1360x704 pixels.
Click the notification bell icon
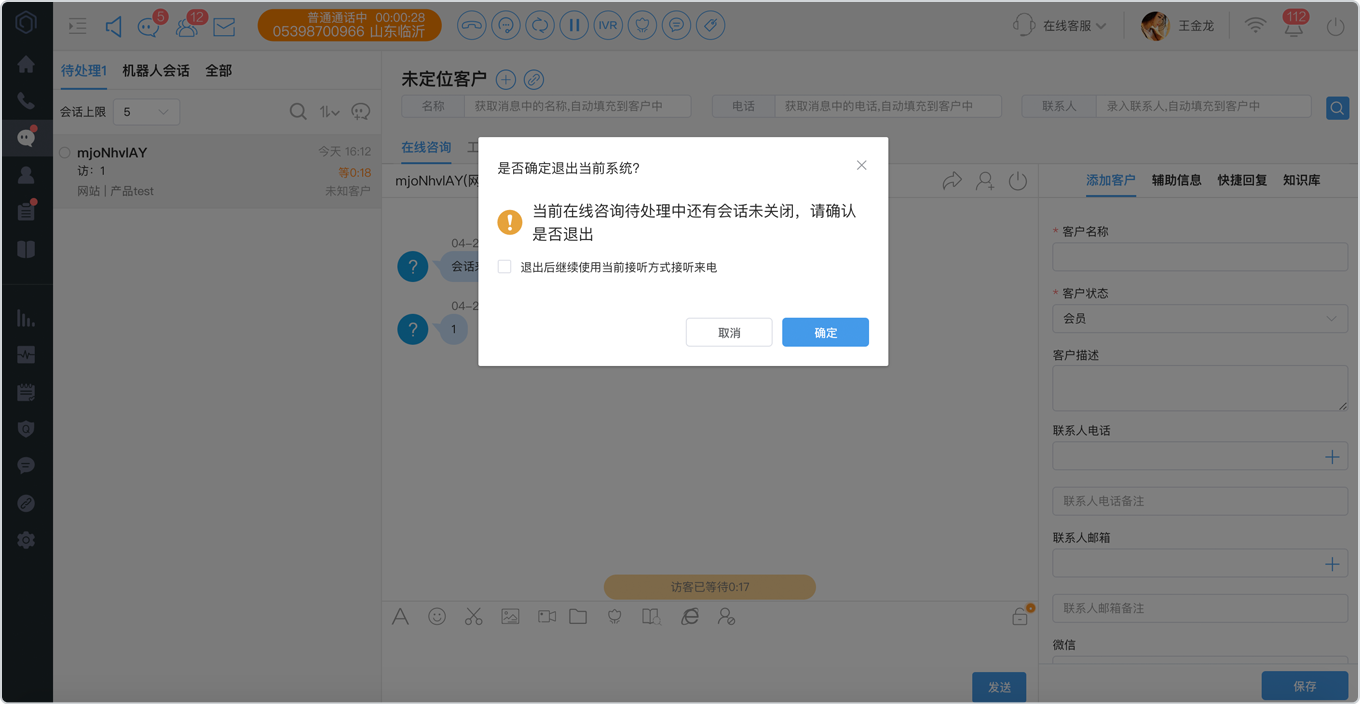[1294, 26]
